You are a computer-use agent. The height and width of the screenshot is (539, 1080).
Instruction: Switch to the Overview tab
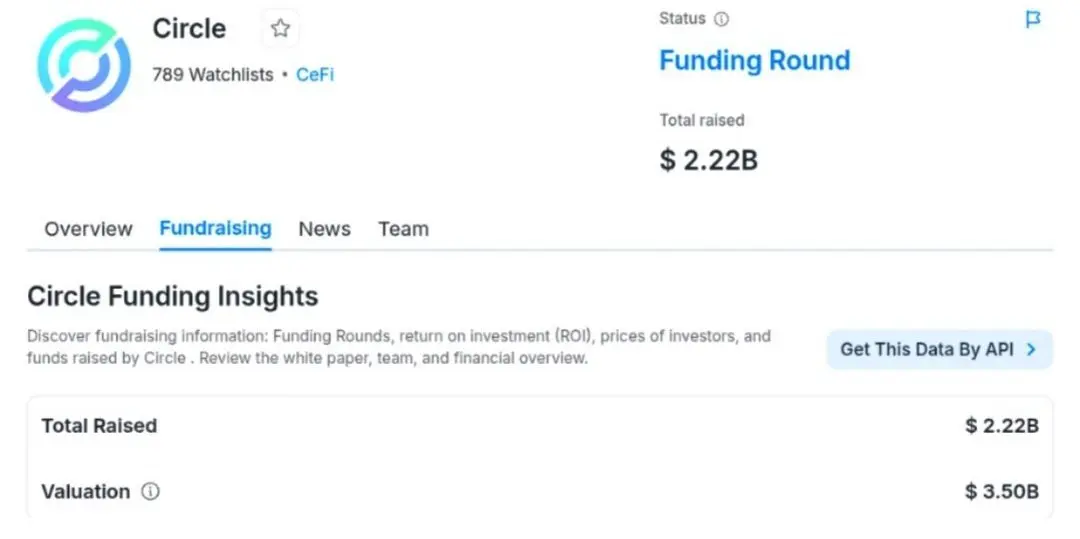pos(88,229)
